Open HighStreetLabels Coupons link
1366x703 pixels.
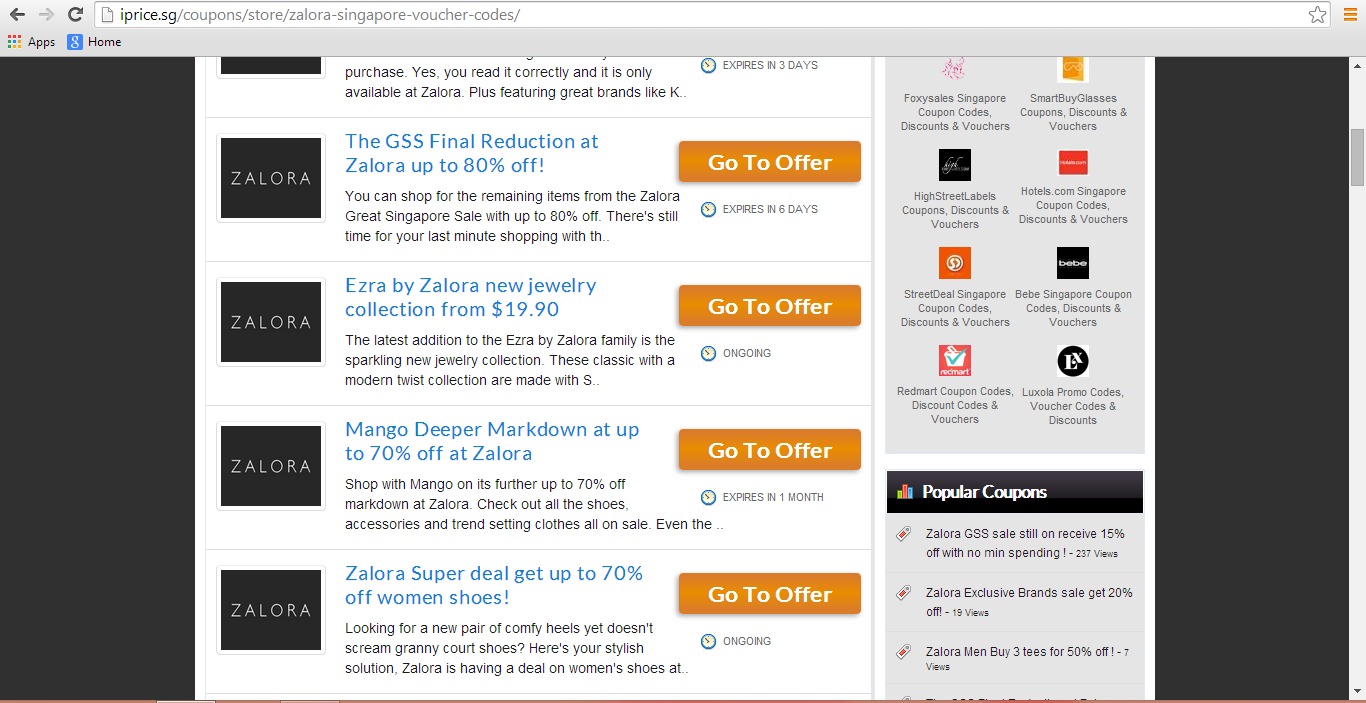point(955,210)
